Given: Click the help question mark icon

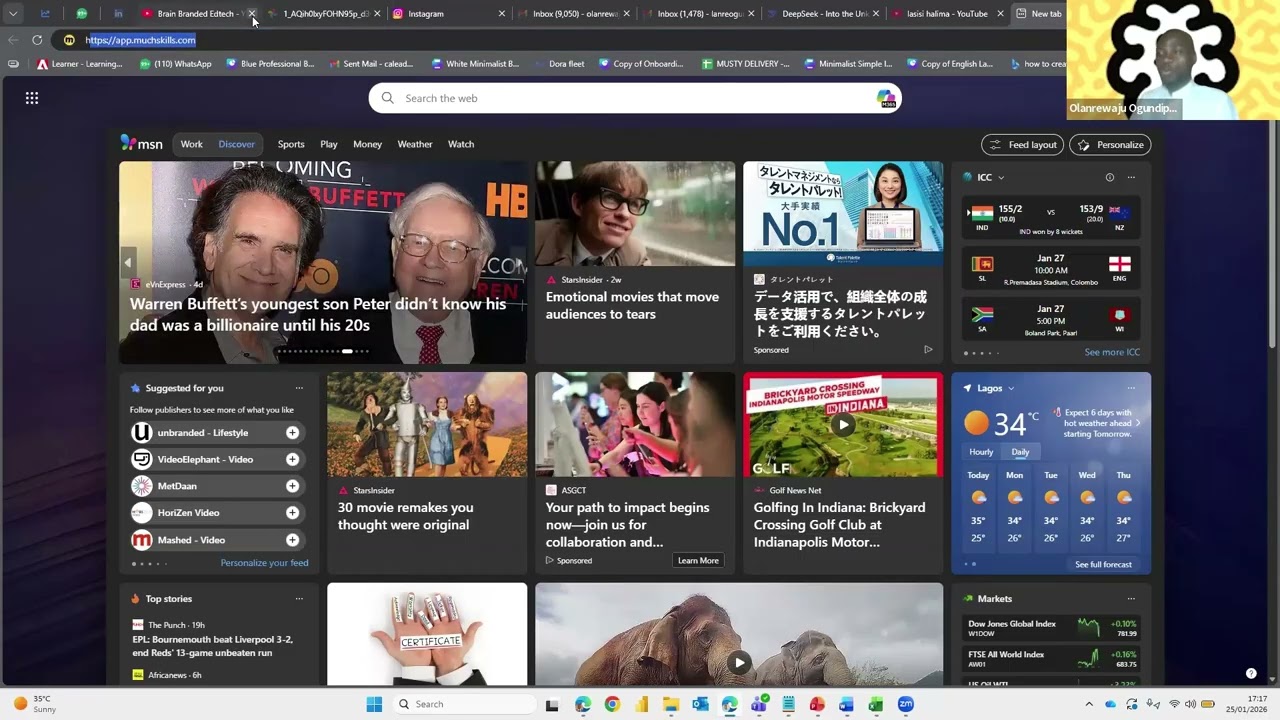Looking at the screenshot, I should 1251,674.
